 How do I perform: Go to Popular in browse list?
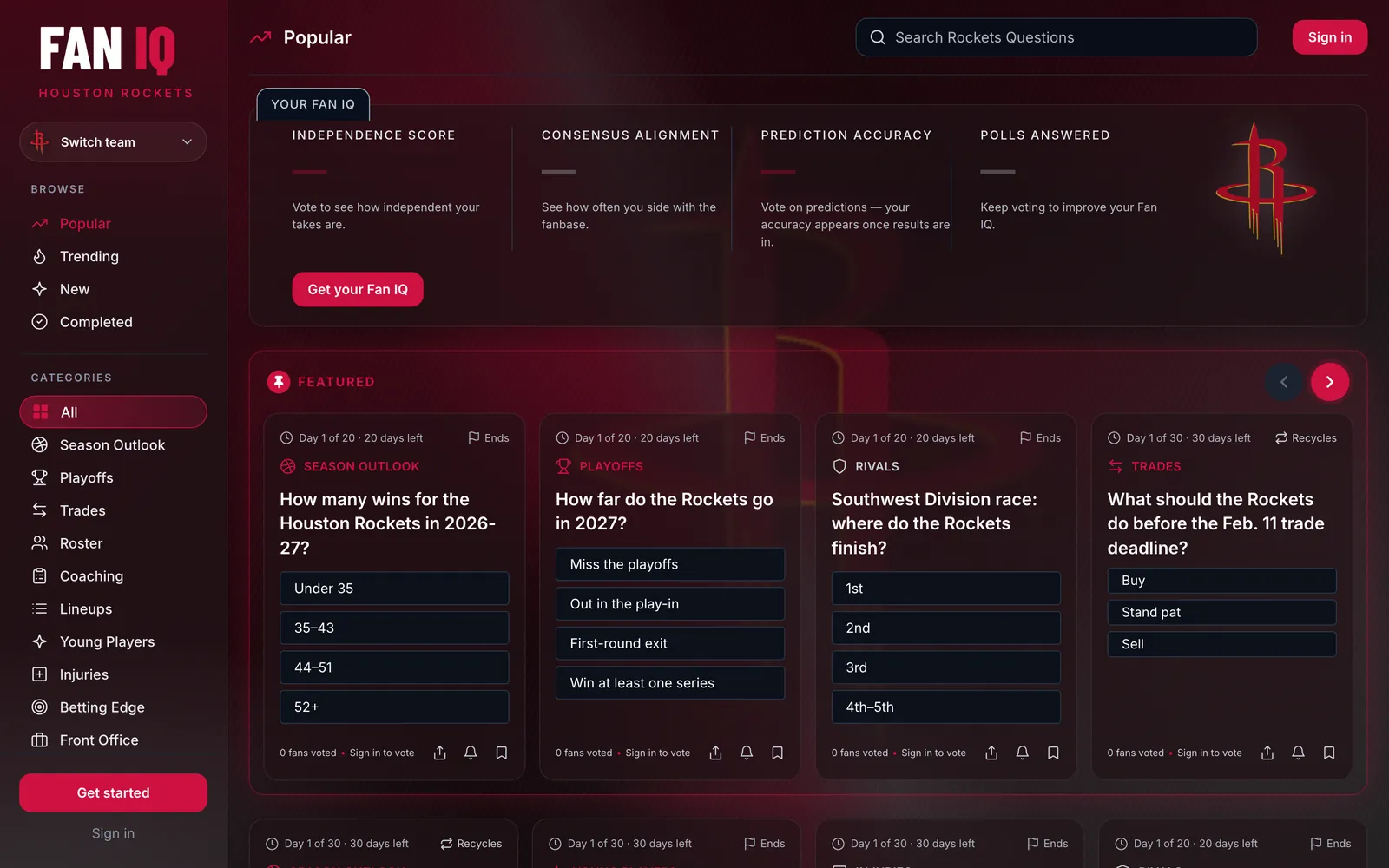coord(113,224)
